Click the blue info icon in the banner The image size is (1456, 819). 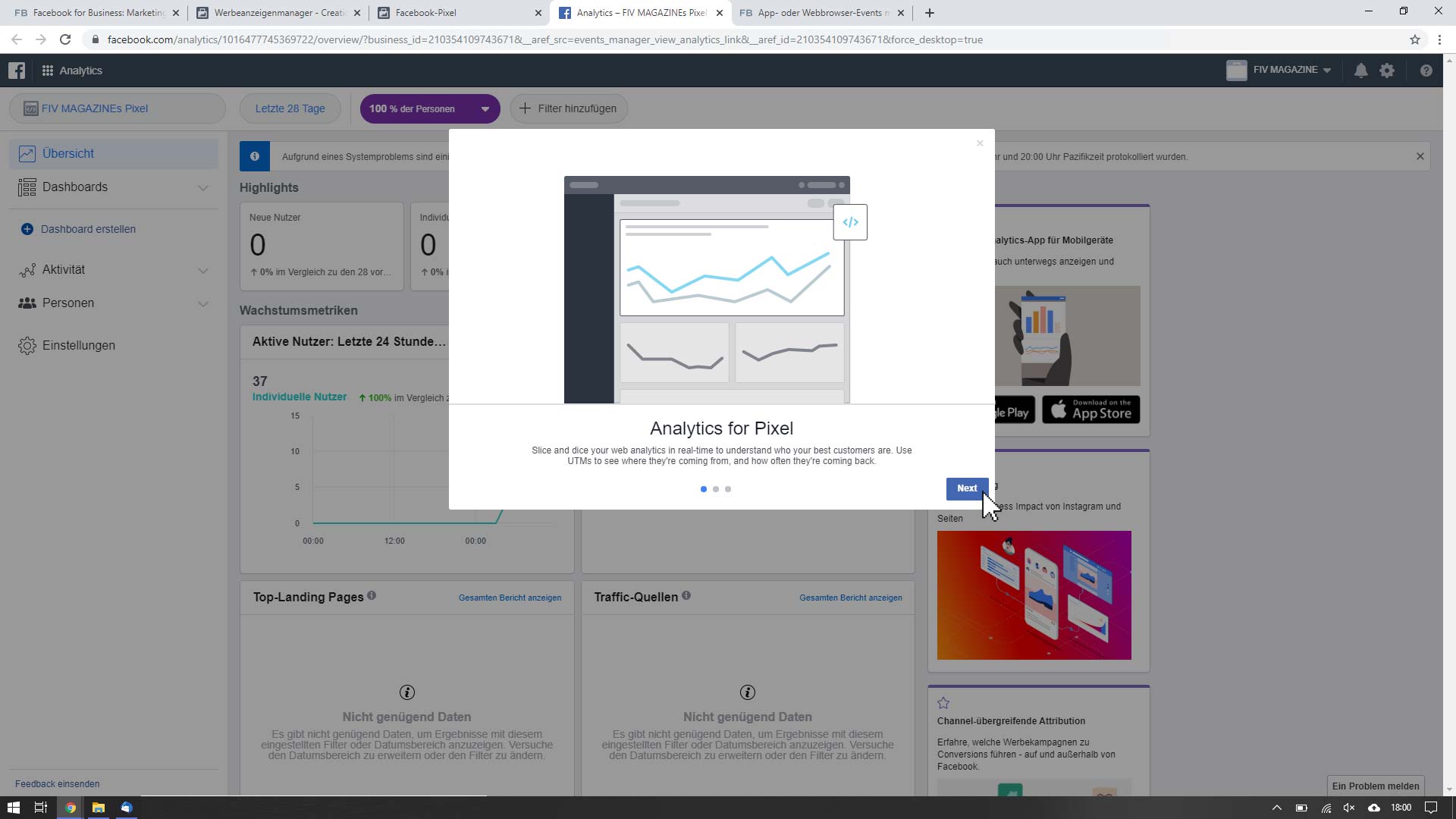[255, 156]
